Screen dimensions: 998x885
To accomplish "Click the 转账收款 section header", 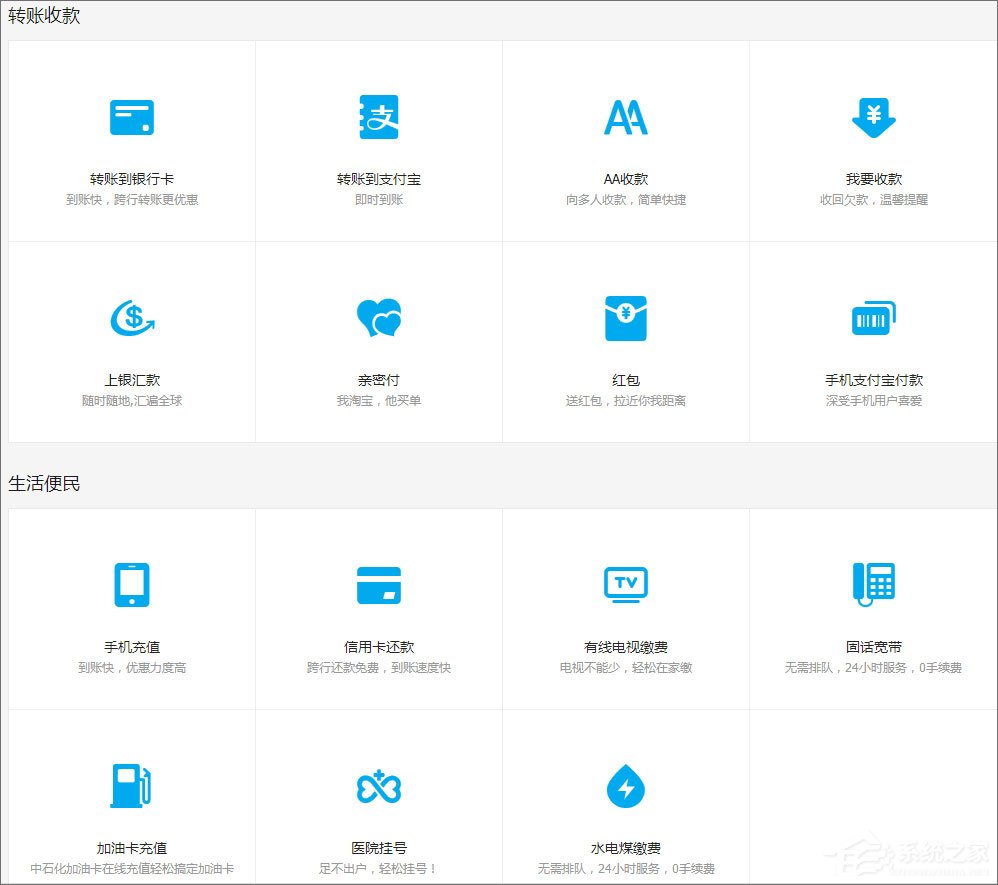I will (42, 16).
